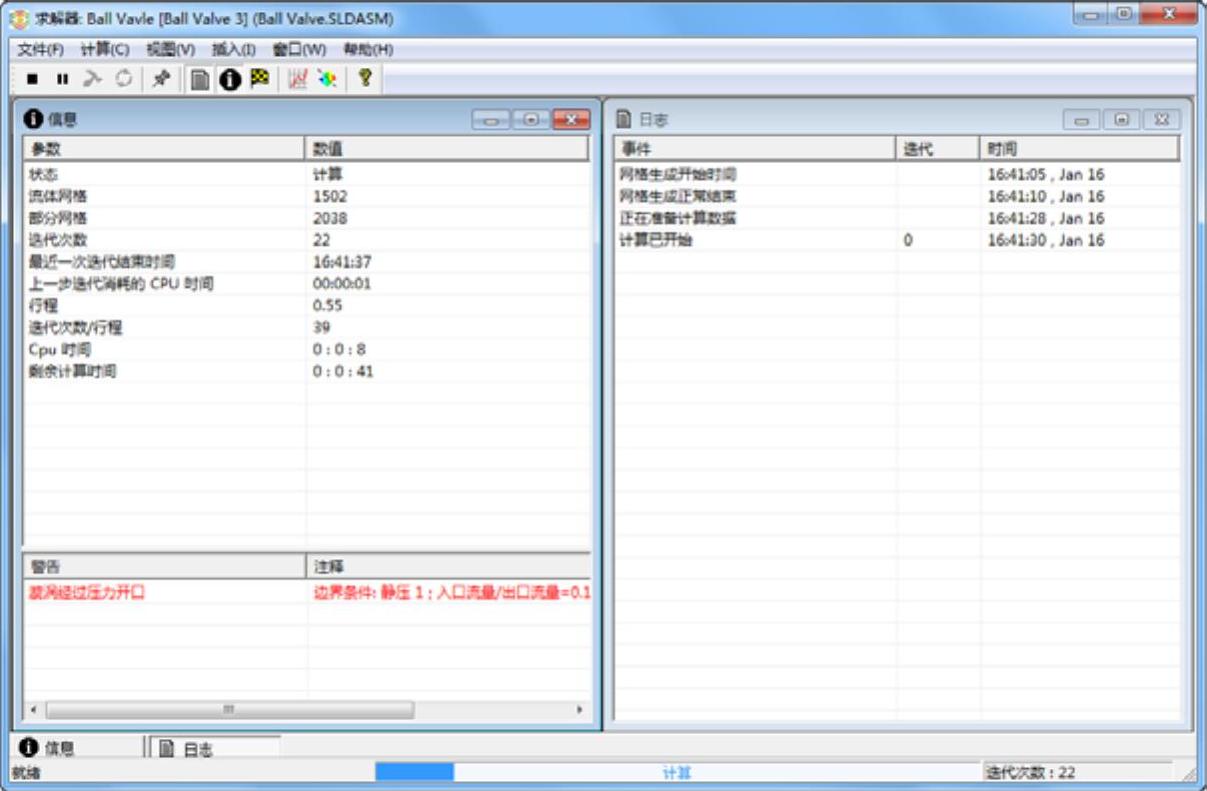Viewport: 1207px width, 791px height.
Task: Show the info window via black info icon
Action: 230,79
